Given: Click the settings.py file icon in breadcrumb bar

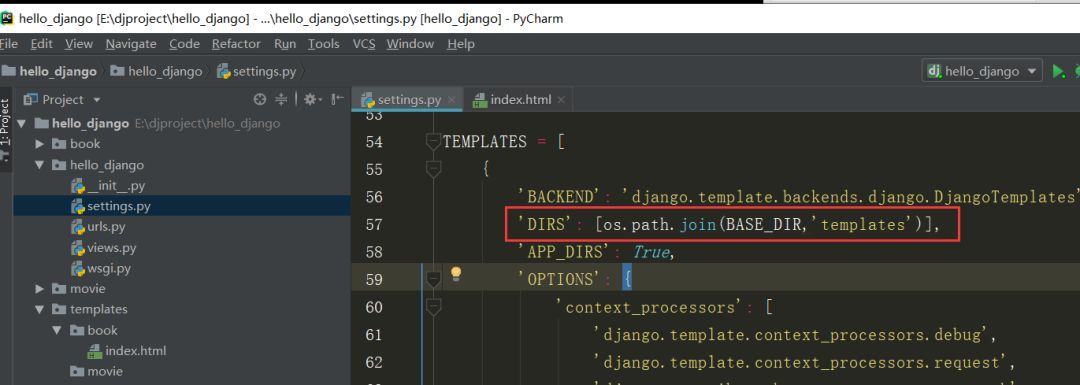Looking at the screenshot, I should click(x=224, y=71).
